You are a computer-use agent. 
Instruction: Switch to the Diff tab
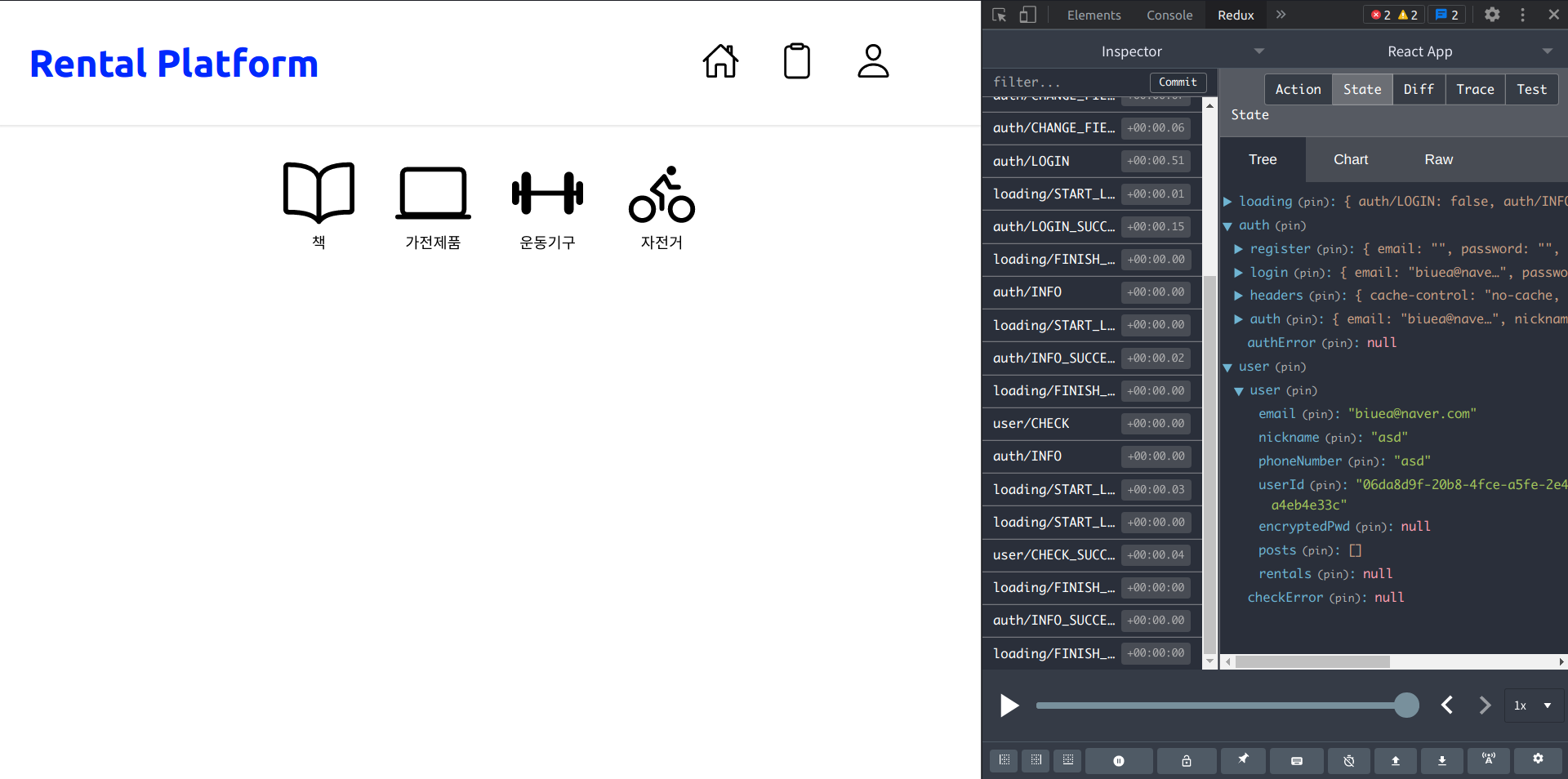pos(1419,90)
